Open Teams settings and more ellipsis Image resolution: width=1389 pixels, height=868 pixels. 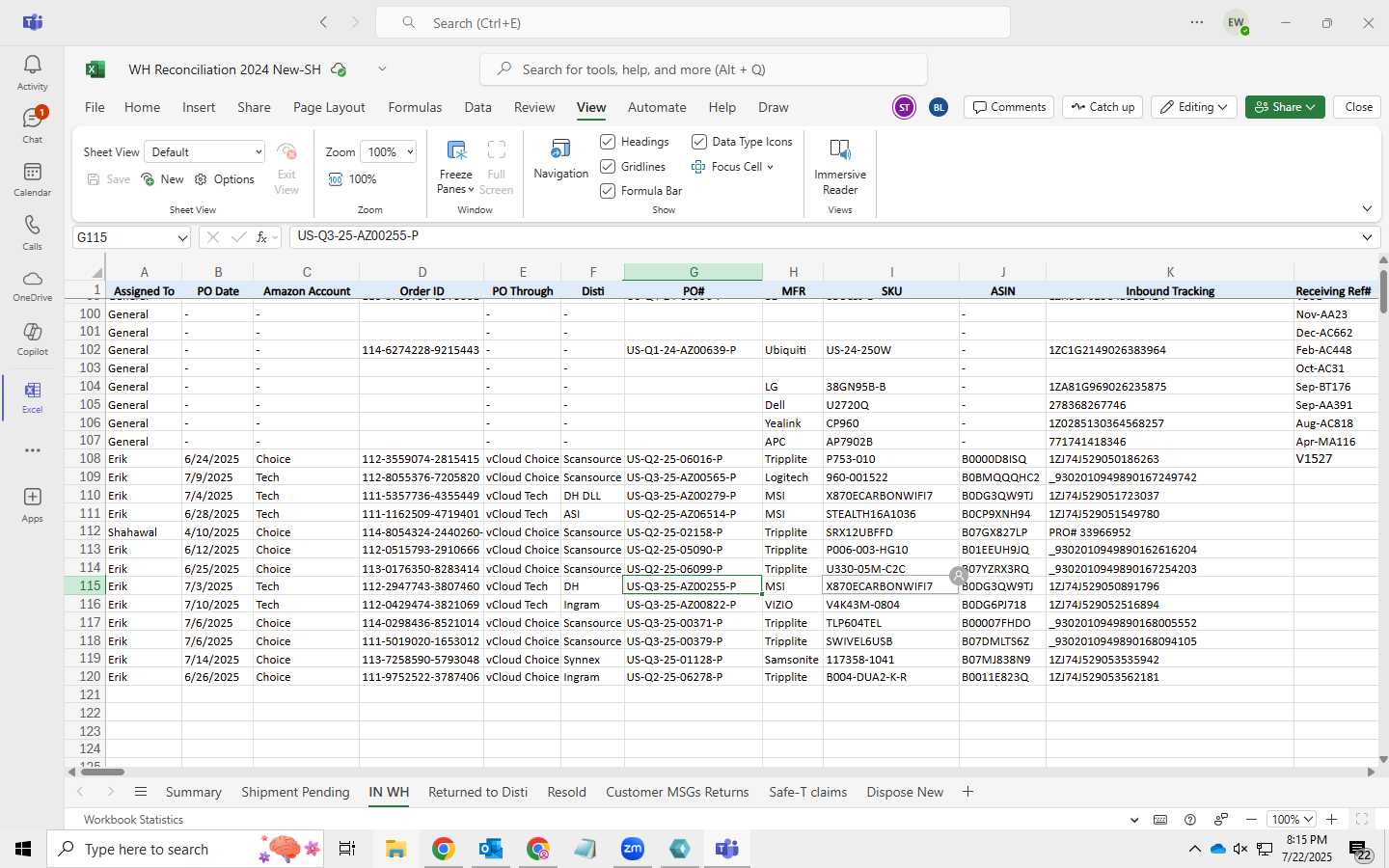(x=1197, y=22)
